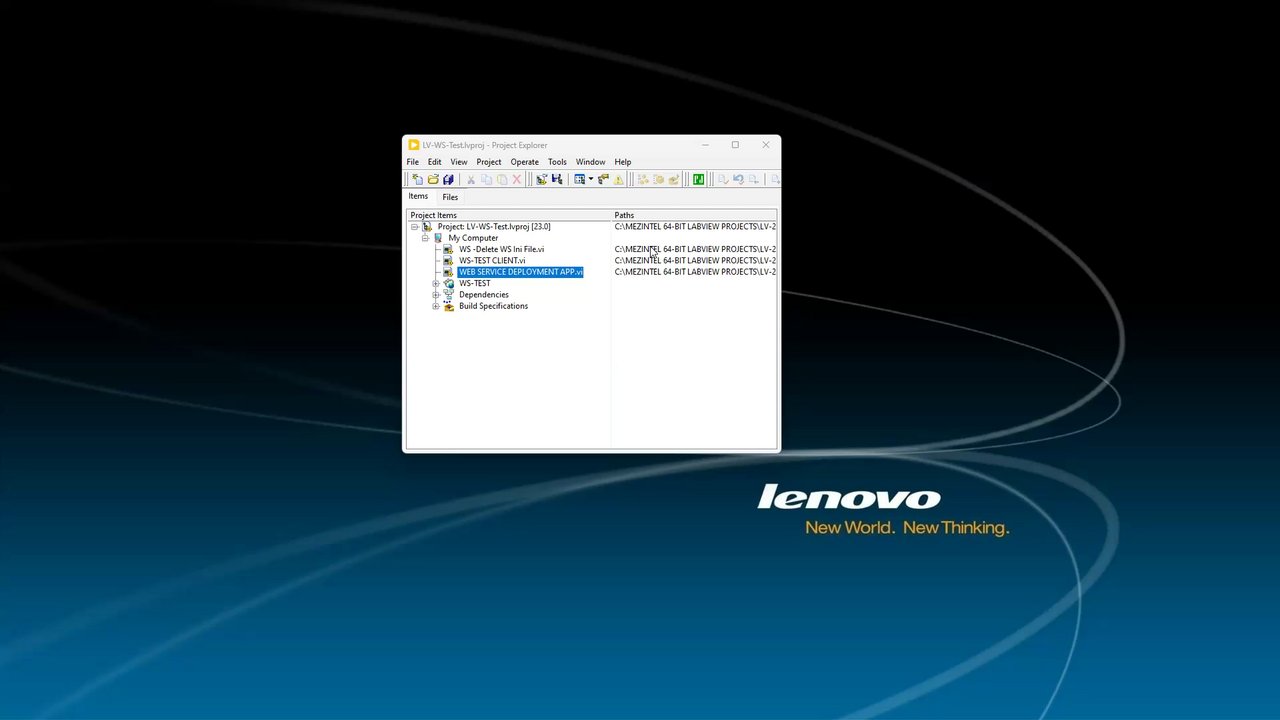Click the Copy toolbar icon
The width and height of the screenshot is (1280, 720).
click(486, 179)
